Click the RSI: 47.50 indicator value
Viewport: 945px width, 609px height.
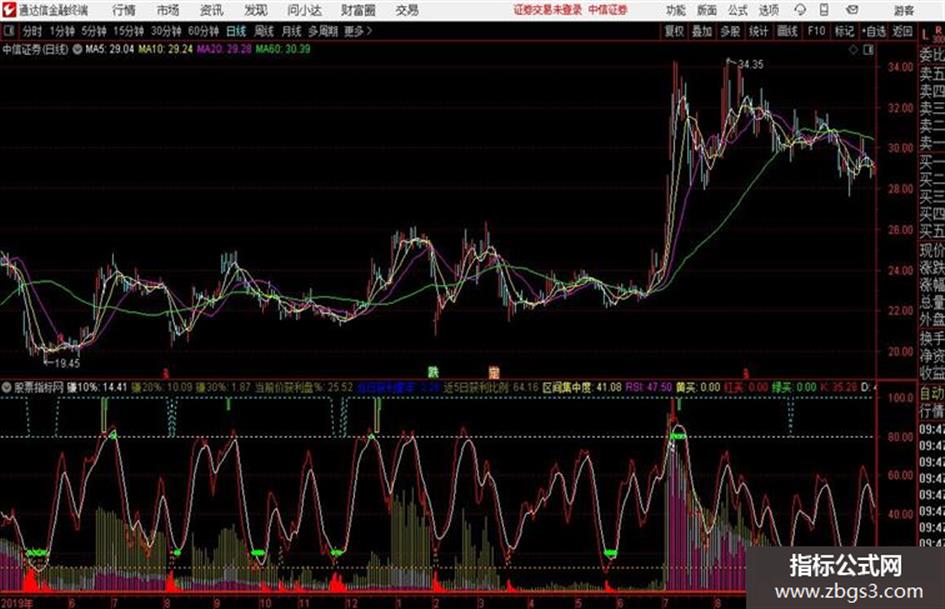648,387
